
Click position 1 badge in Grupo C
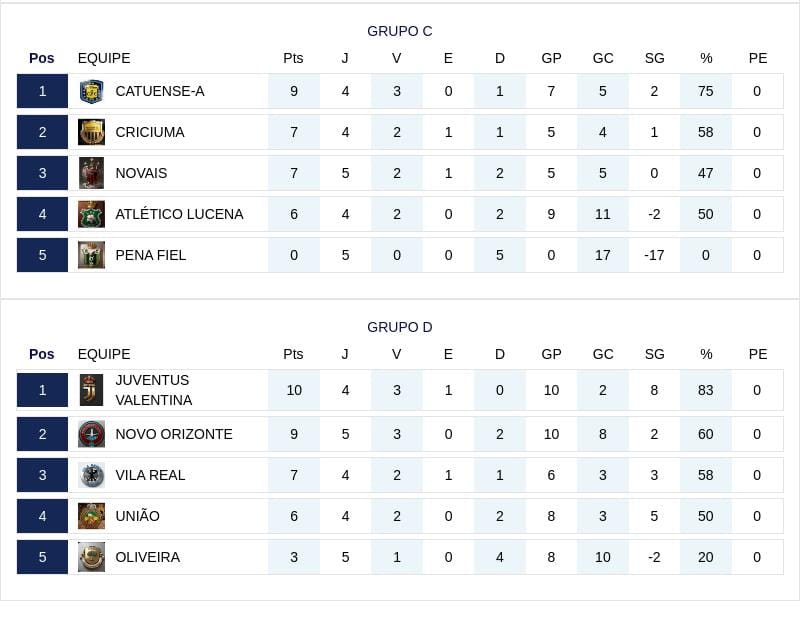click(42, 91)
